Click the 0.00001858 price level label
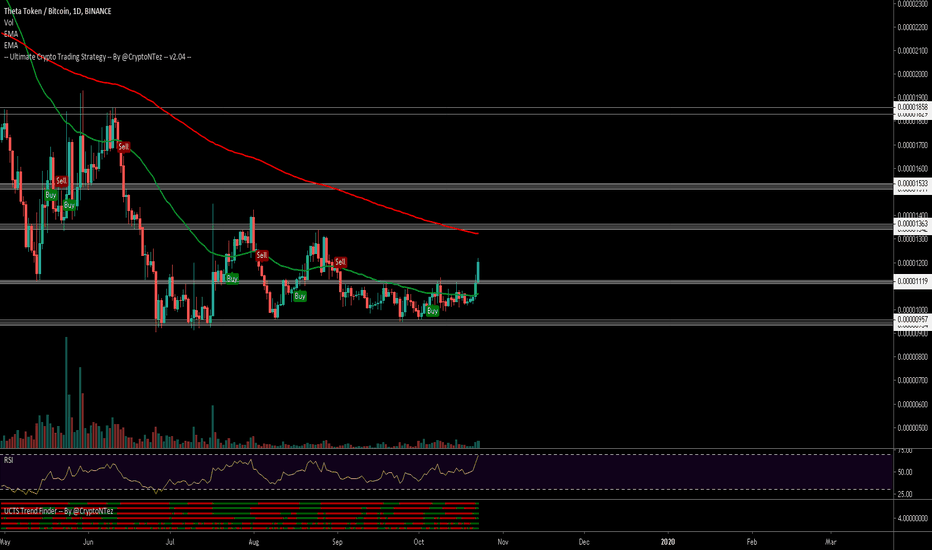The image size is (932, 550). [912, 108]
